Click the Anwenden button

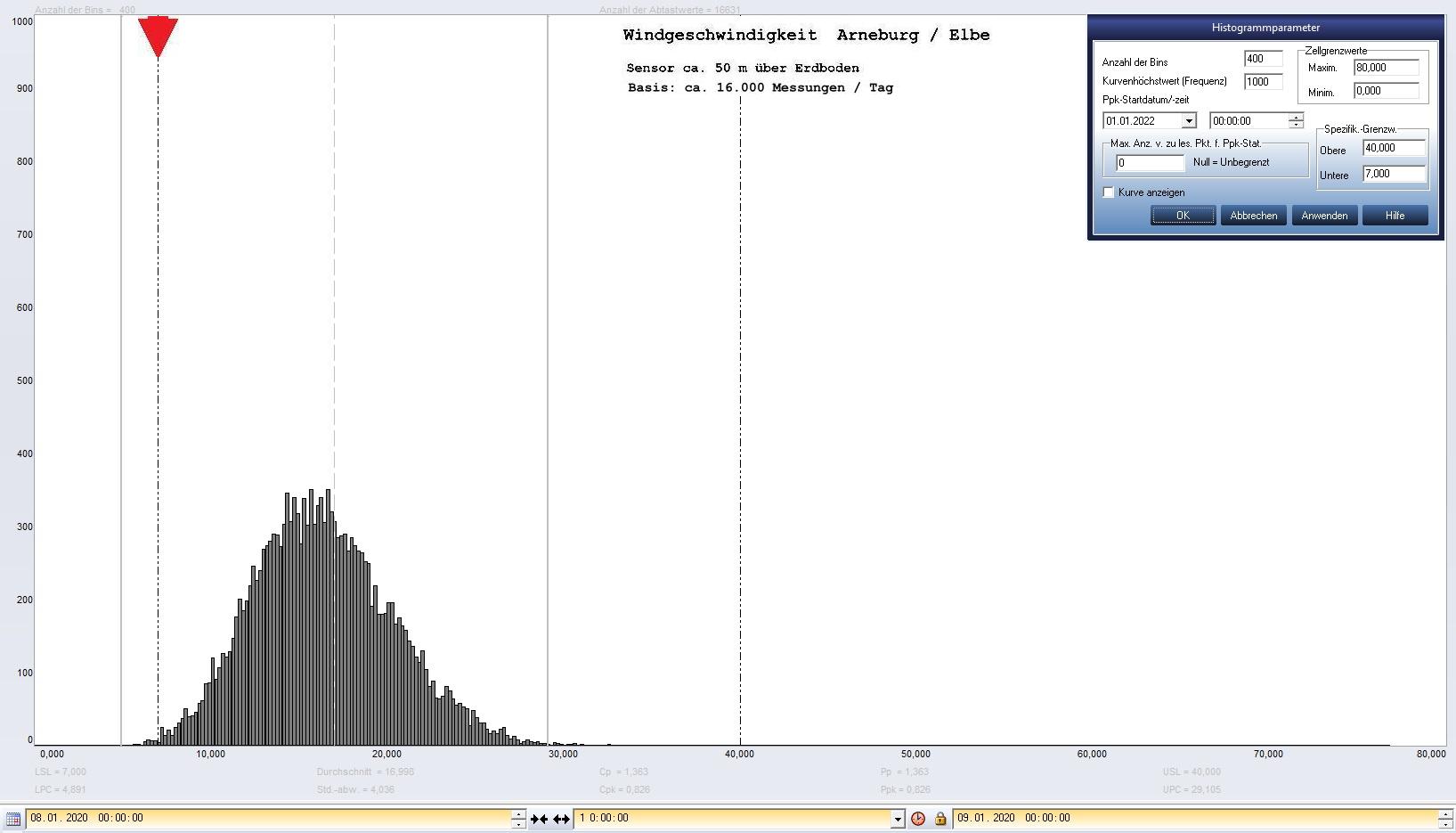pyautogui.click(x=1324, y=216)
